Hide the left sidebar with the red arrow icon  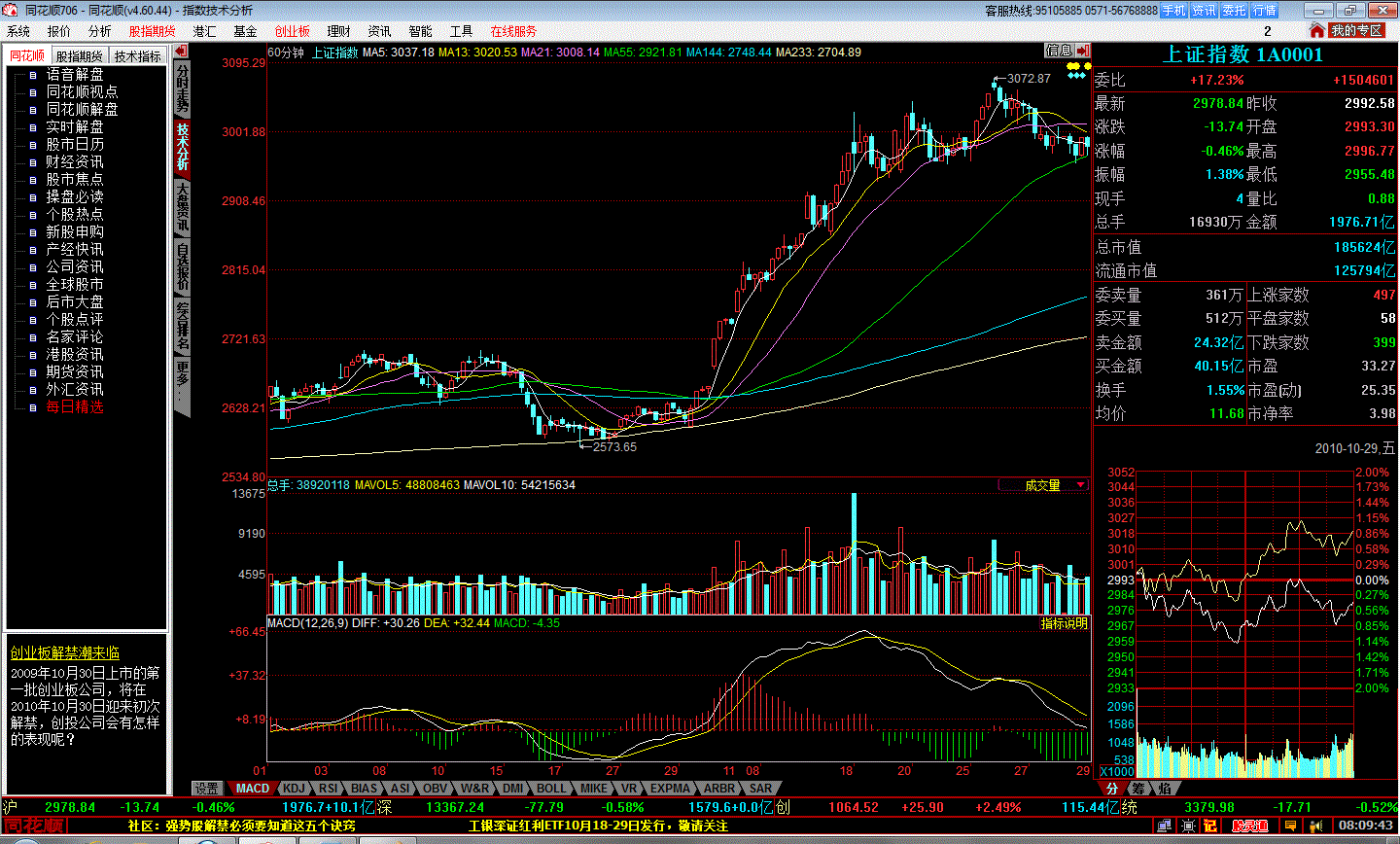[x=183, y=52]
